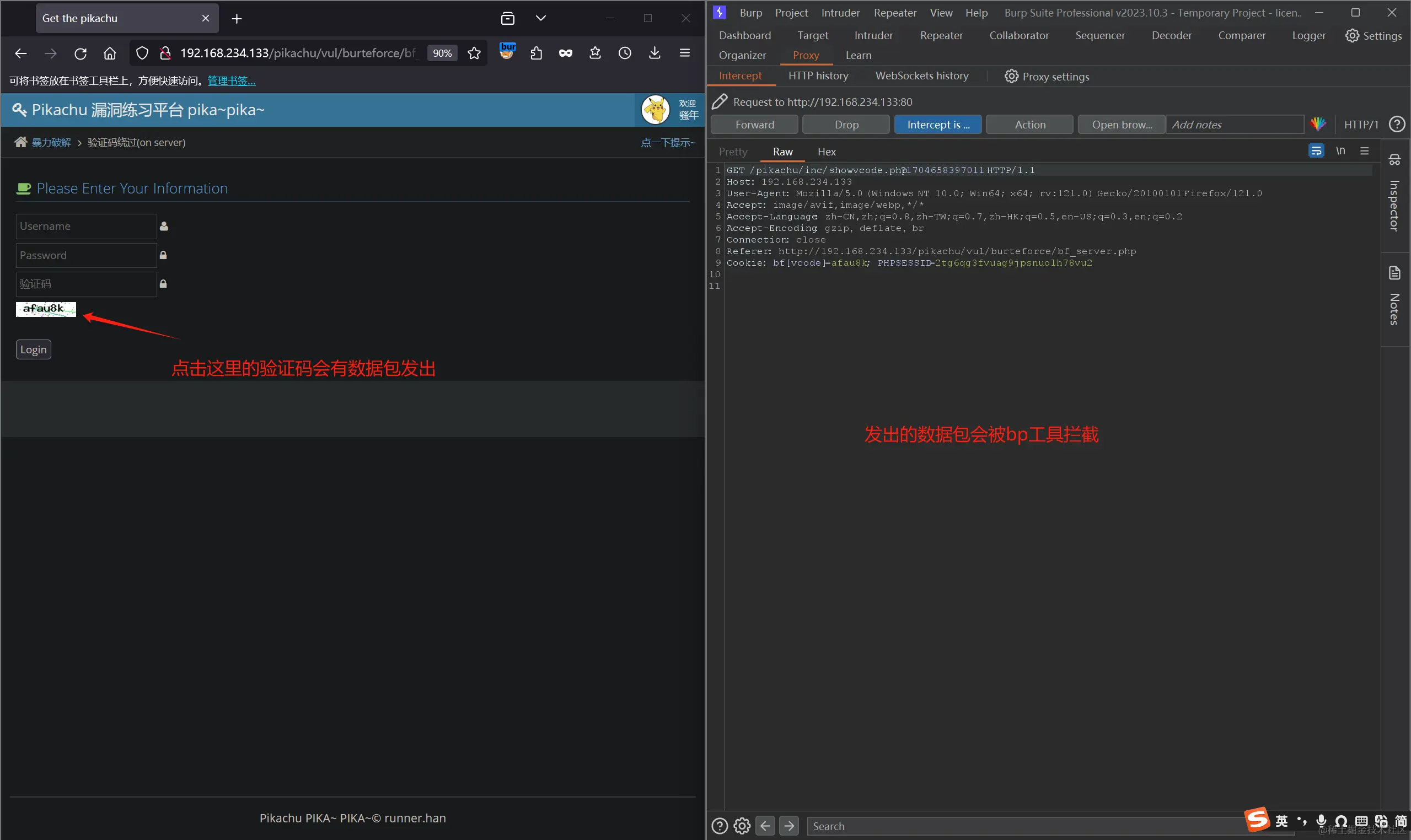Open the Help menu in Burp Suite

pyautogui.click(x=976, y=13)
